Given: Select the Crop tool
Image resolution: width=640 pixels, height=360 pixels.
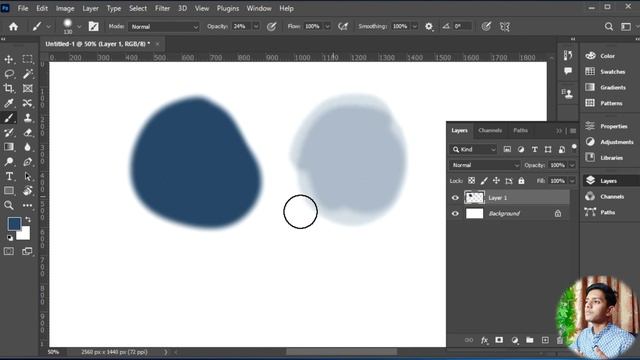Looking at the screenshot, I should point(9,89).
